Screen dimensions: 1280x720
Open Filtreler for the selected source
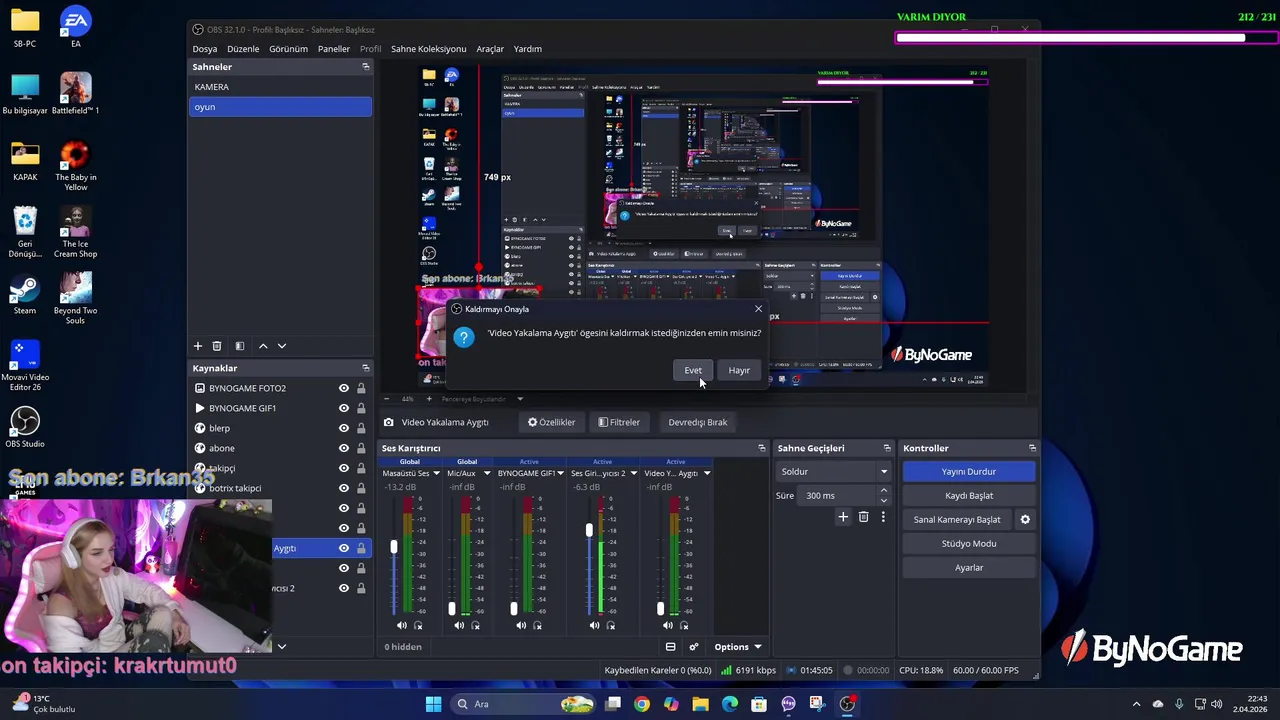coord(619,422)
